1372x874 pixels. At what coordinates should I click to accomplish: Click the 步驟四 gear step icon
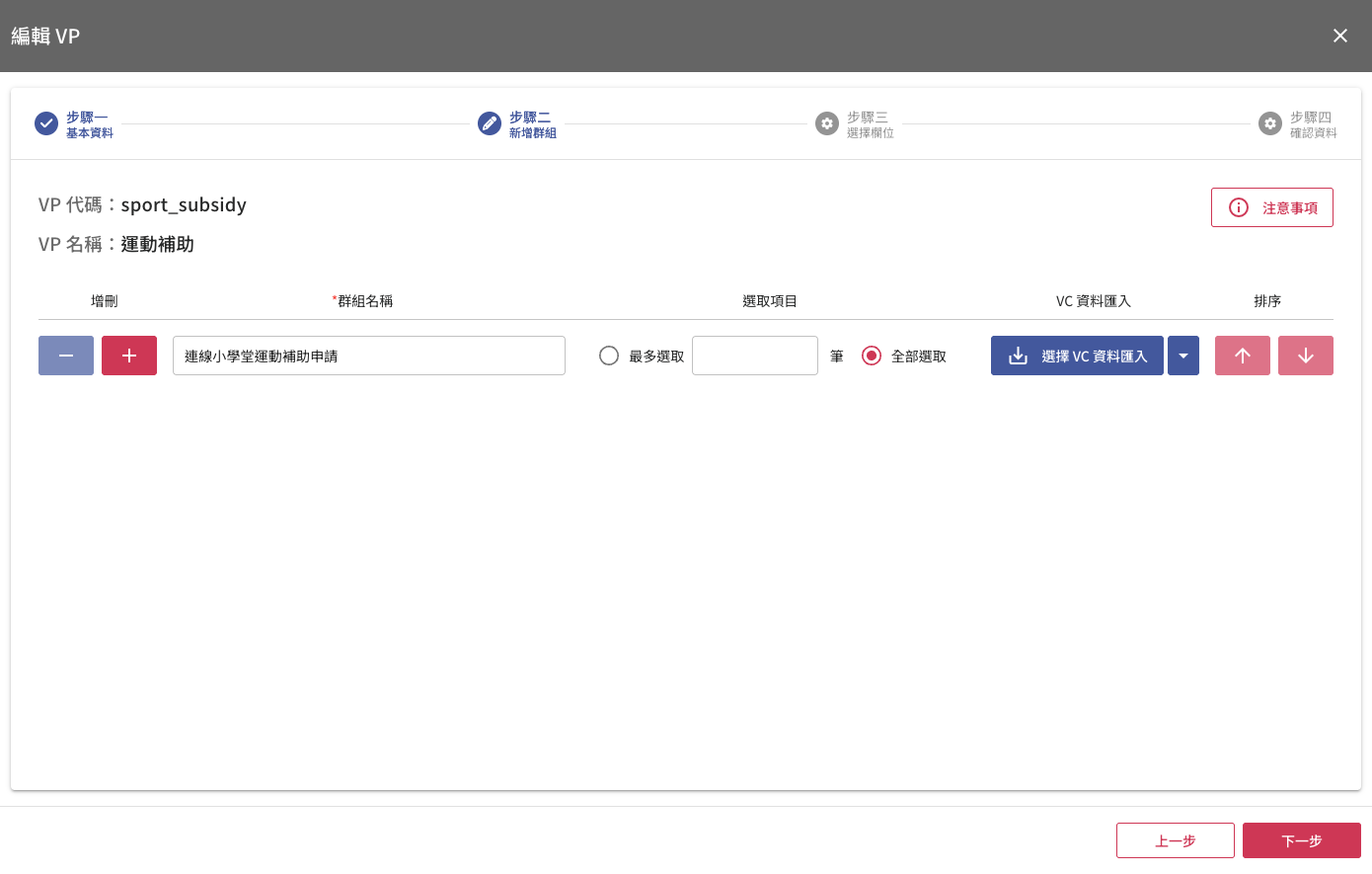click(x=1270, y=123)
